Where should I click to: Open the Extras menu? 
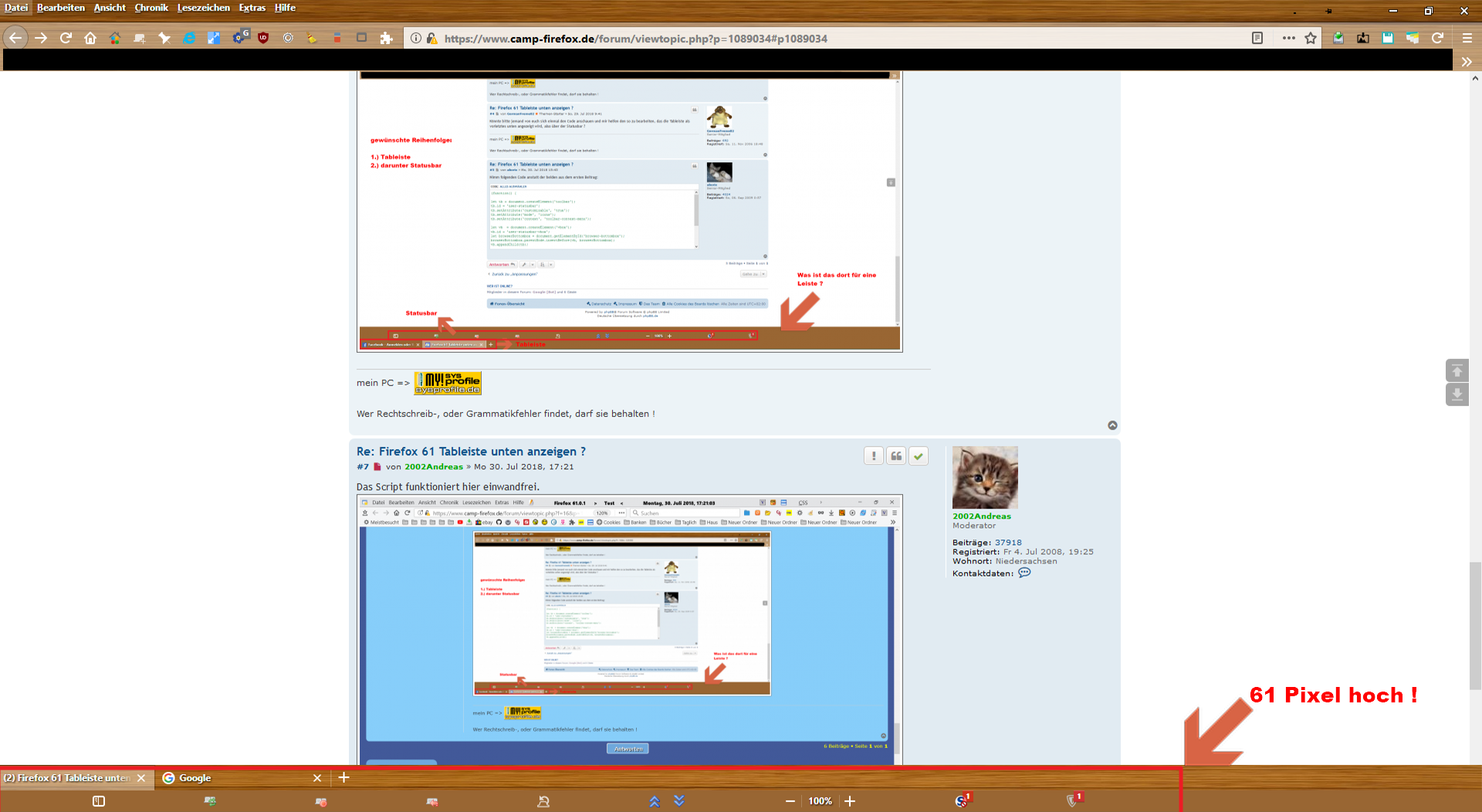[x=252, y=8]
